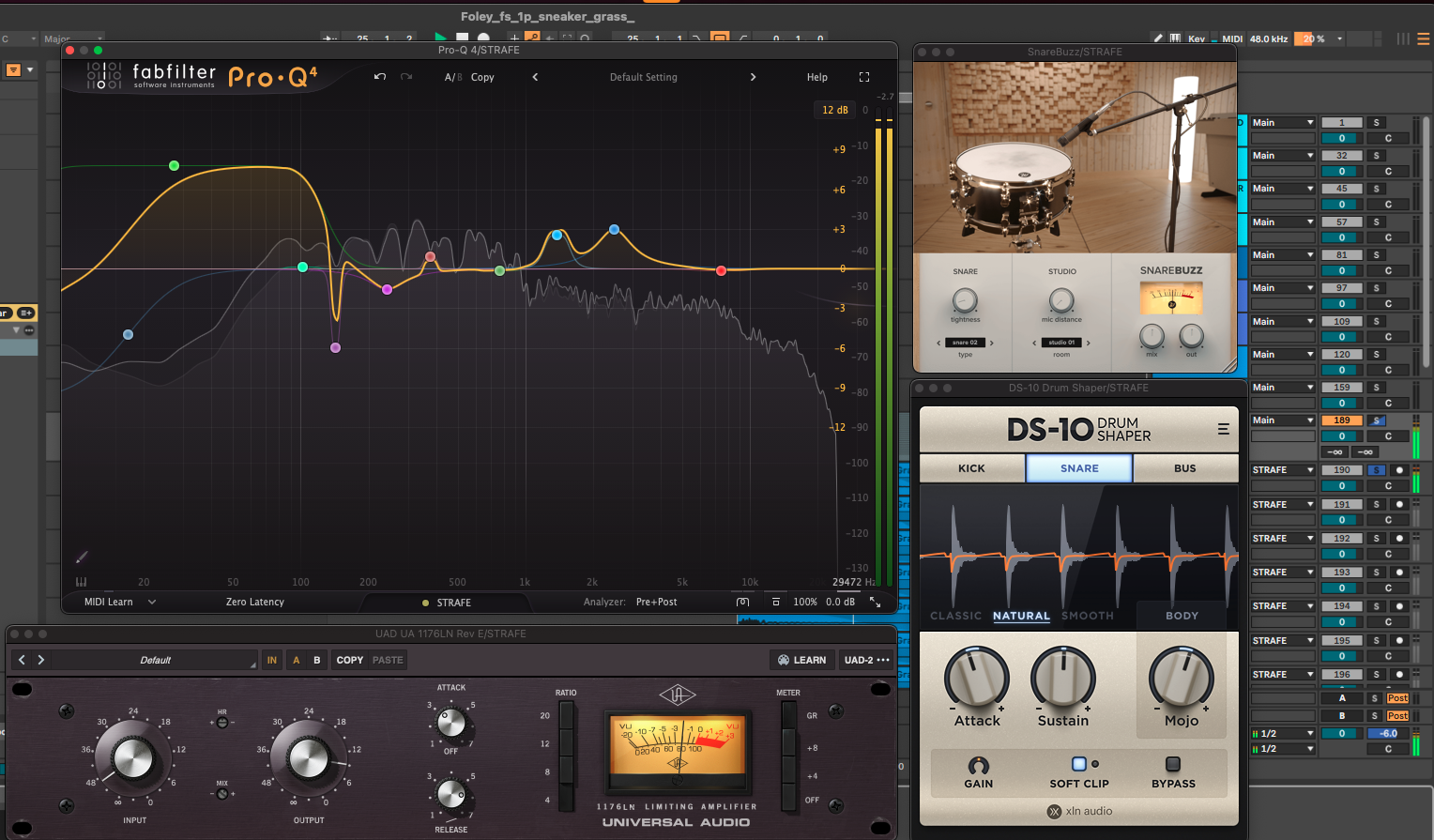Toggle the draw mode pencil icon
The width and height of the screenshot is (1434, 840).
(1158, 38)
